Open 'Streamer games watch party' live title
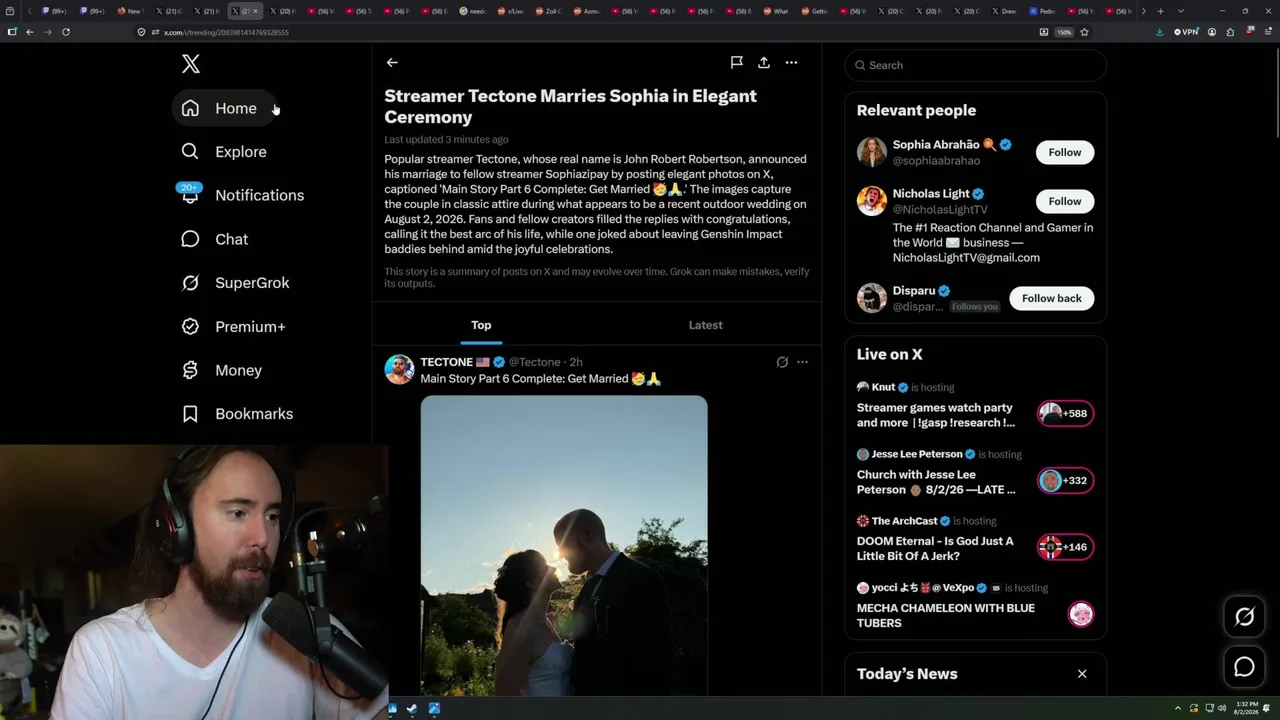 936,415
